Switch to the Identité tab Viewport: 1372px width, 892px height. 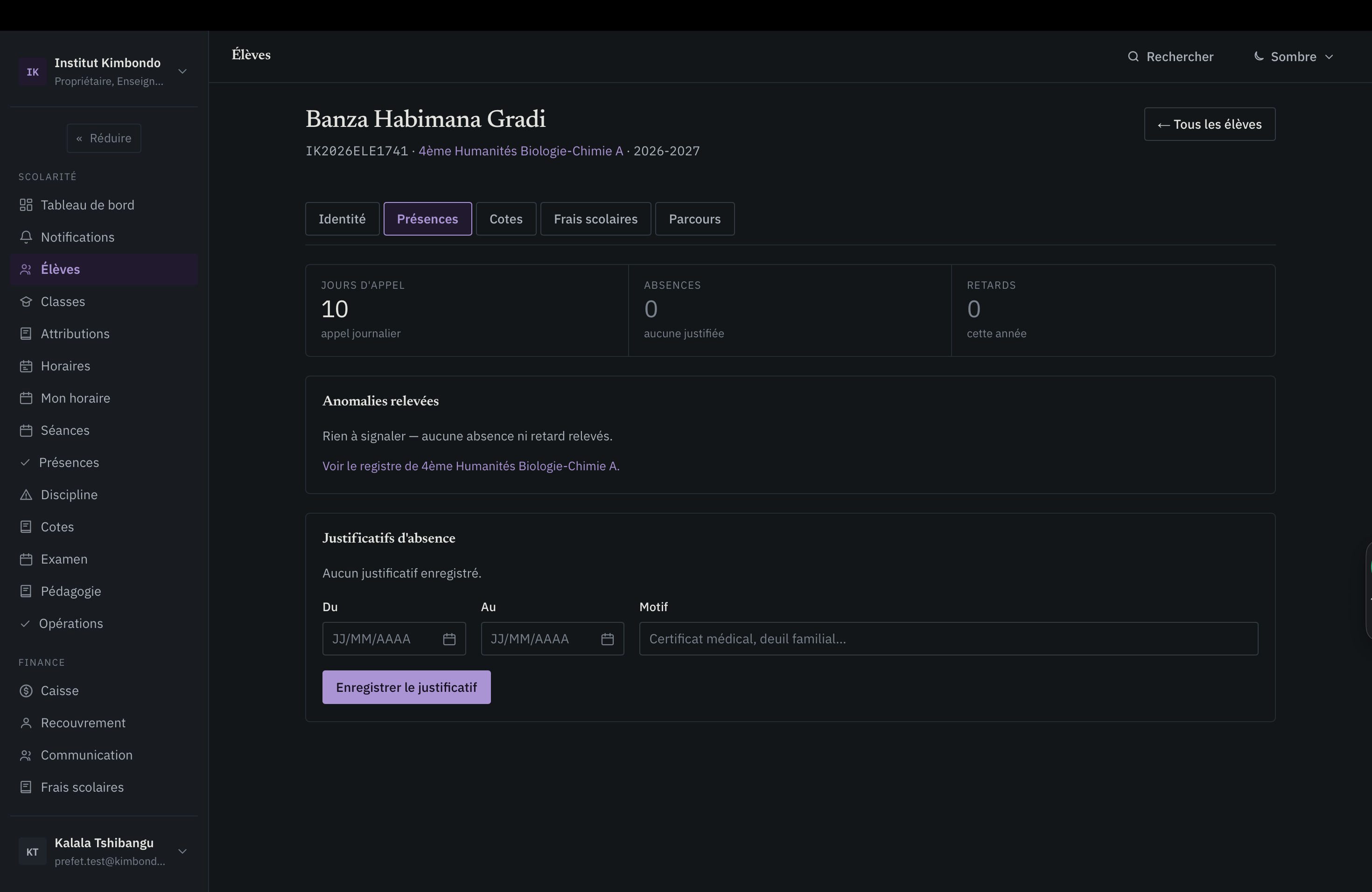click(343, 219)
